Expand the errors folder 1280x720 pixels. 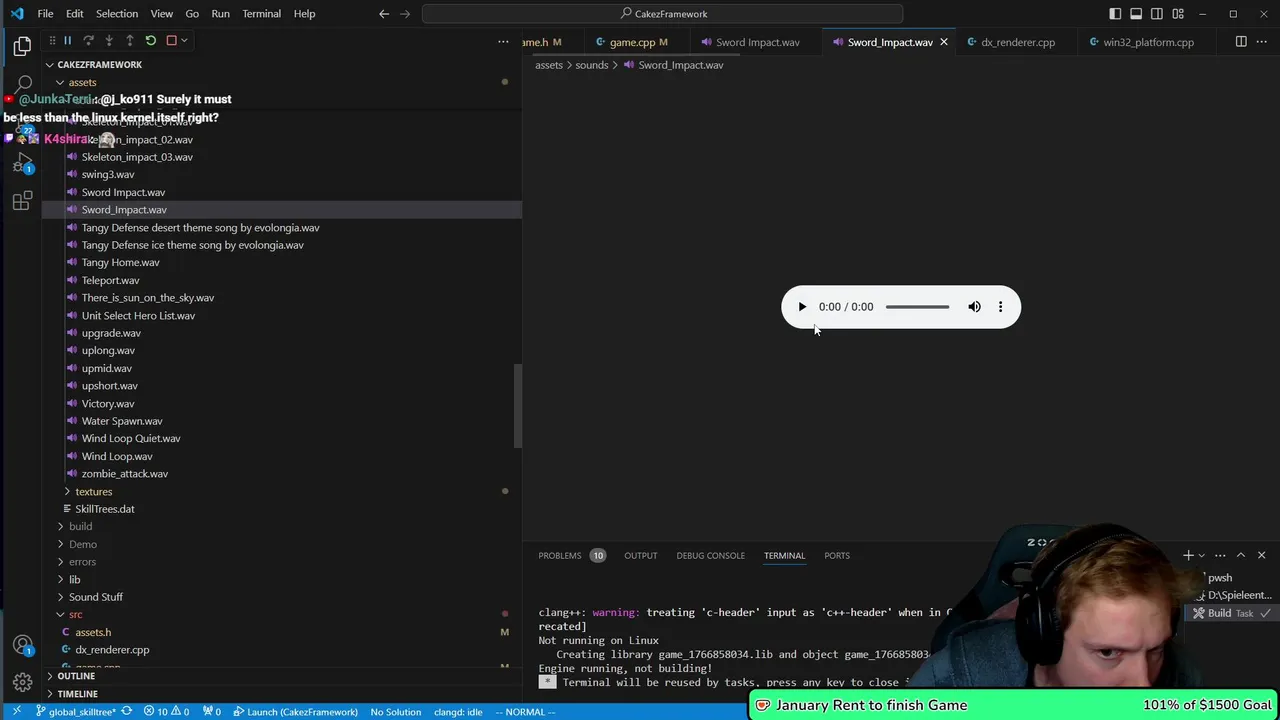click(x=82, y=562)
